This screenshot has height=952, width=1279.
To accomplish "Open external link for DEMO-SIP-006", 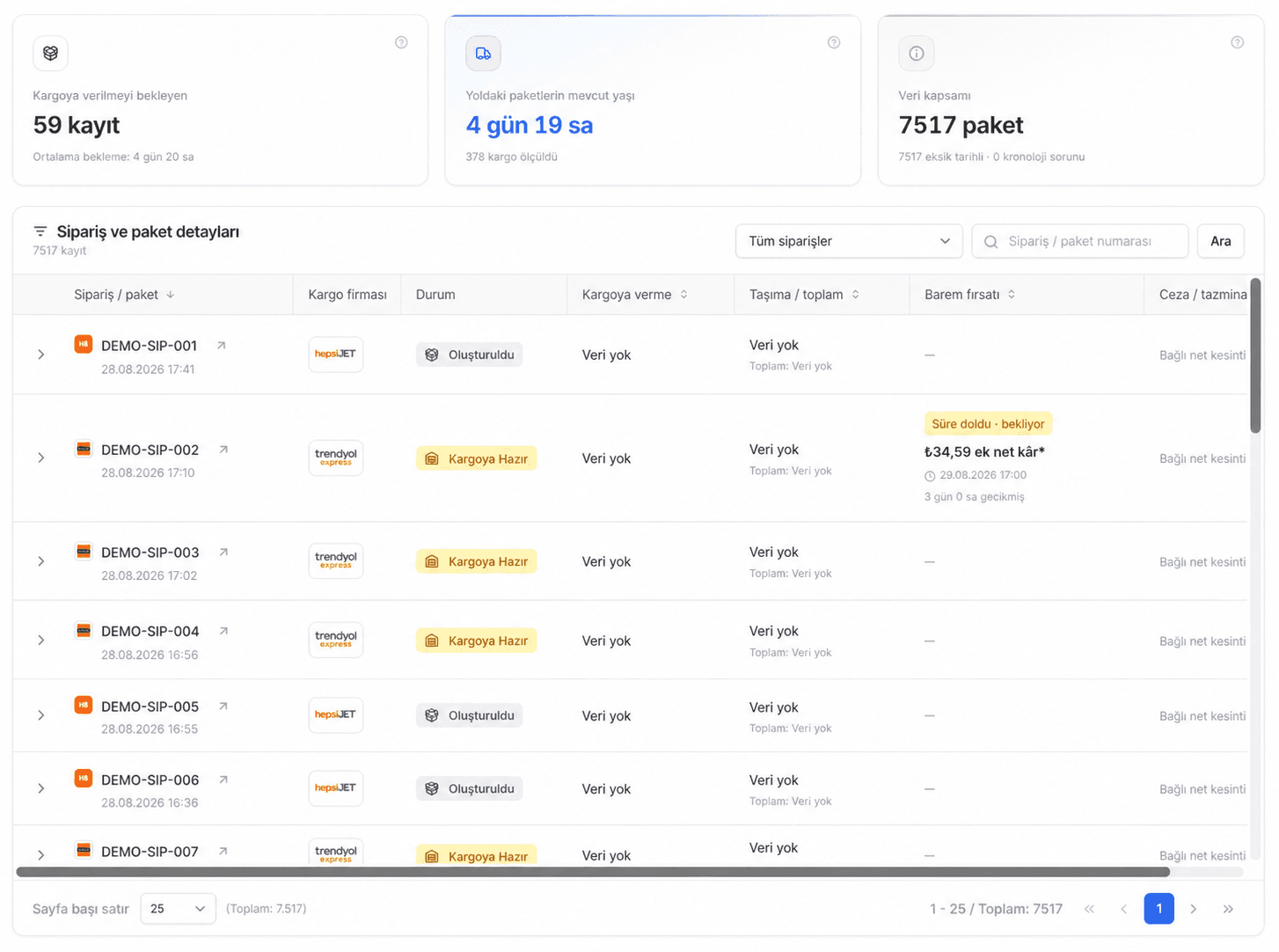I will coord(223,780).
